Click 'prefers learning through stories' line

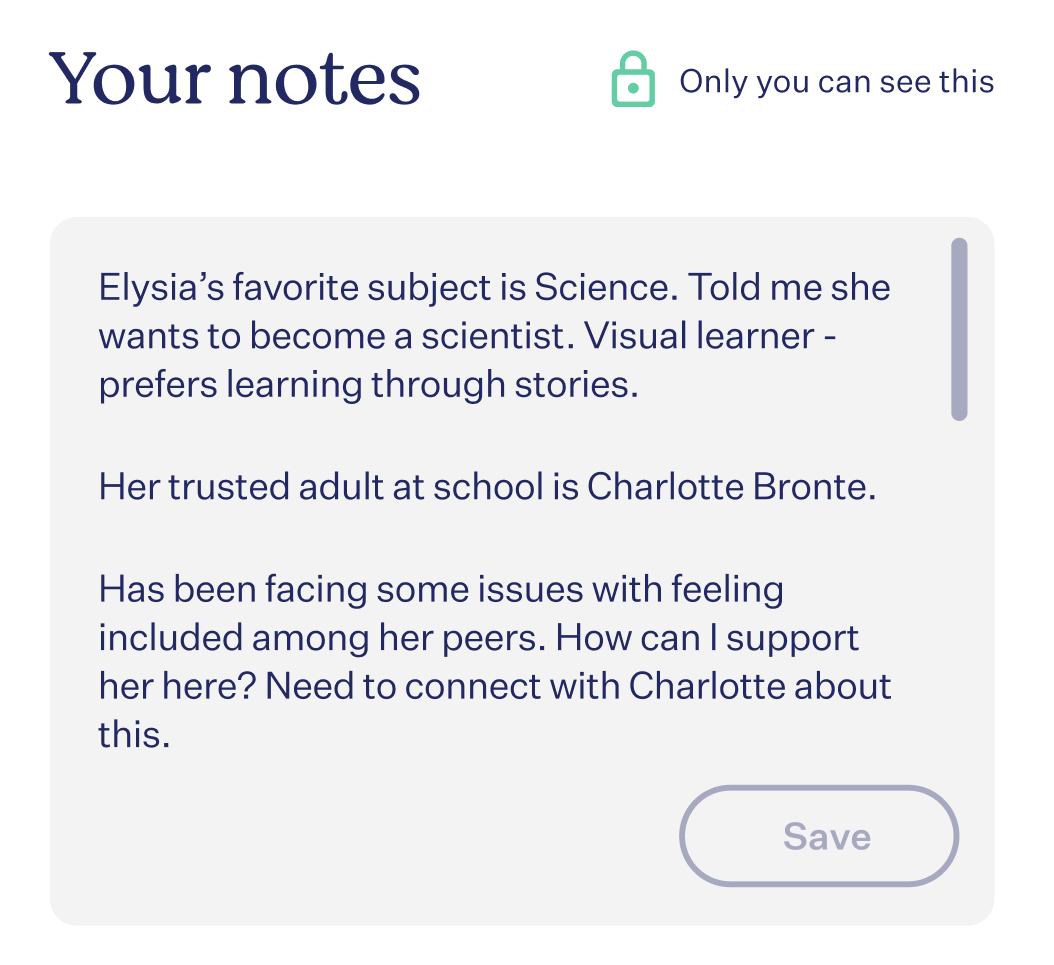click(x=368, y=386)
